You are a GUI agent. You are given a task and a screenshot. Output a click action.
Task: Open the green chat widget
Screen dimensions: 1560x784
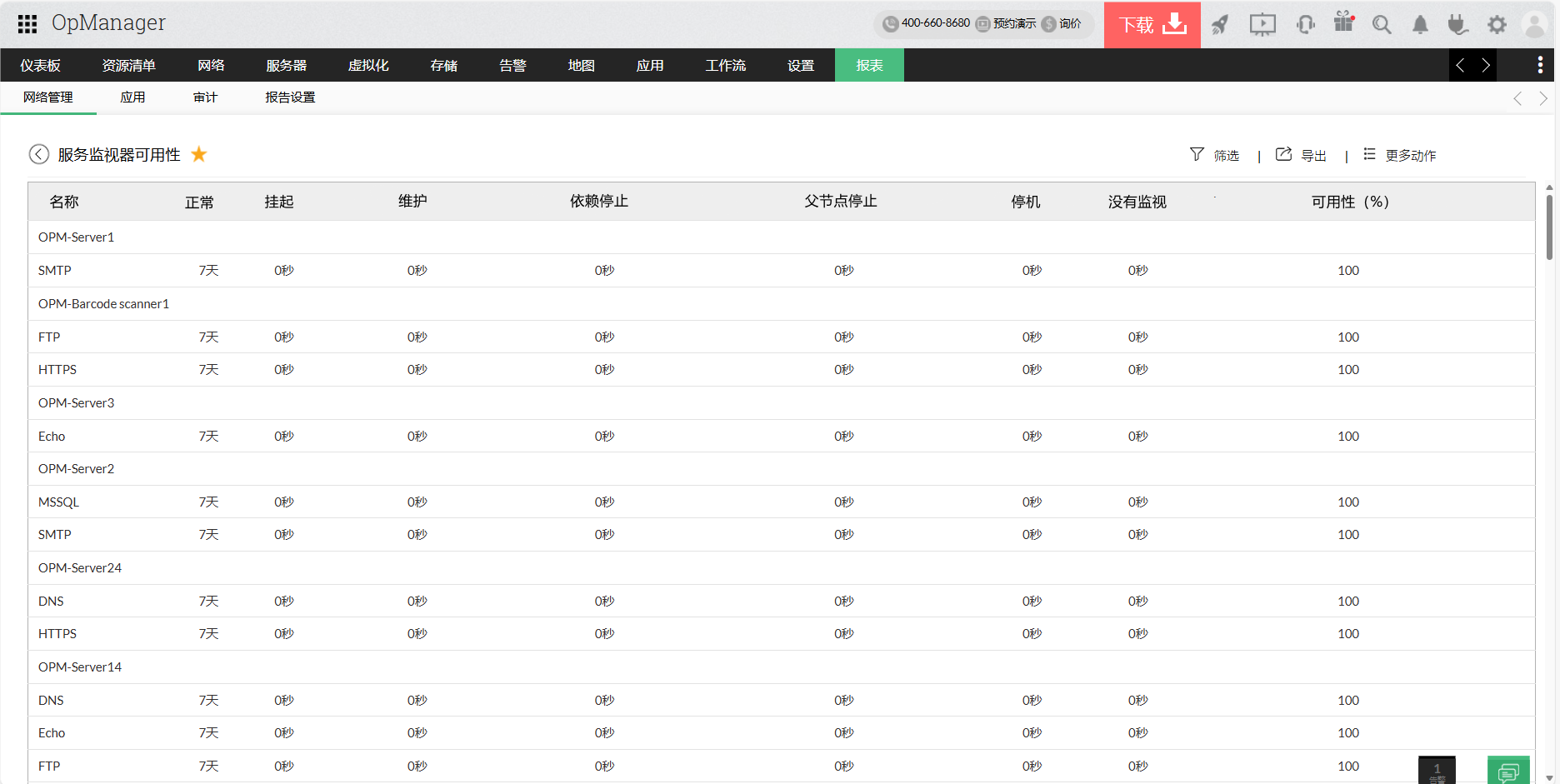pyautogui.click(x=1508, y=771)
